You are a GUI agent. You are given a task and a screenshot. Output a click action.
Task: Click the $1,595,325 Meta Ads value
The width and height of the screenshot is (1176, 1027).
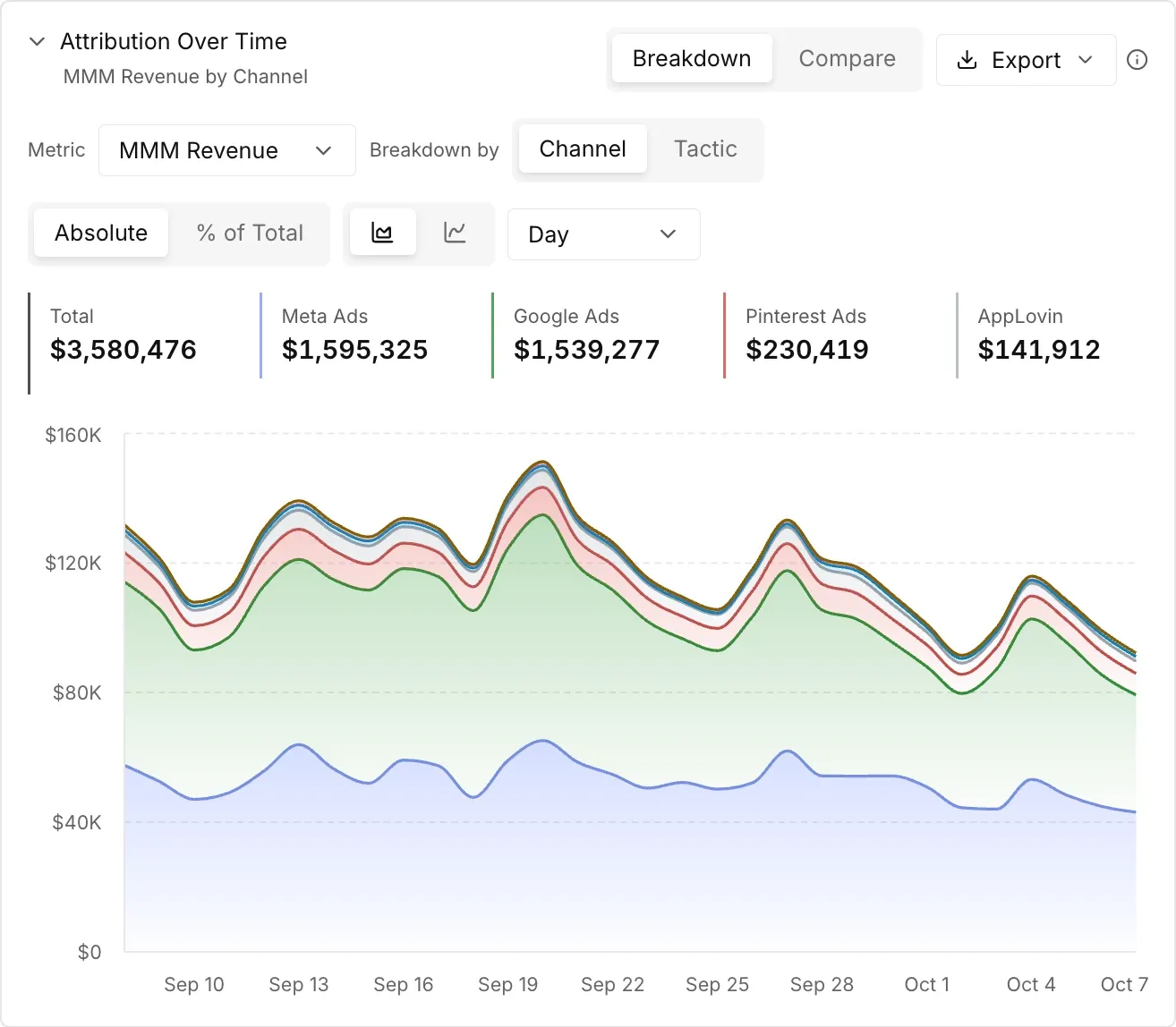[355, 350]
